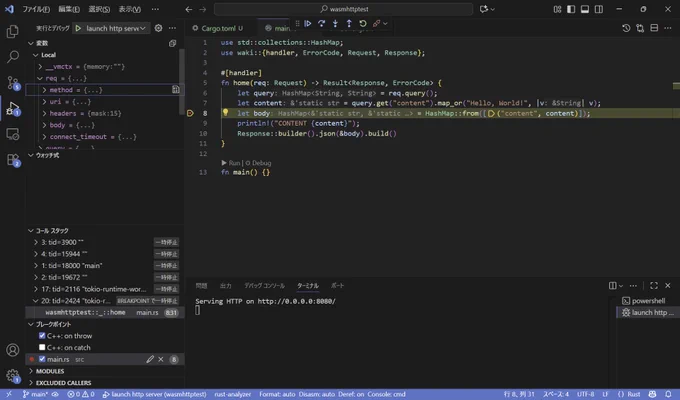The width and height of the screenshot is (680, 400).
Task: Collapse the Watch expressions section
Action: pos(31,155)
